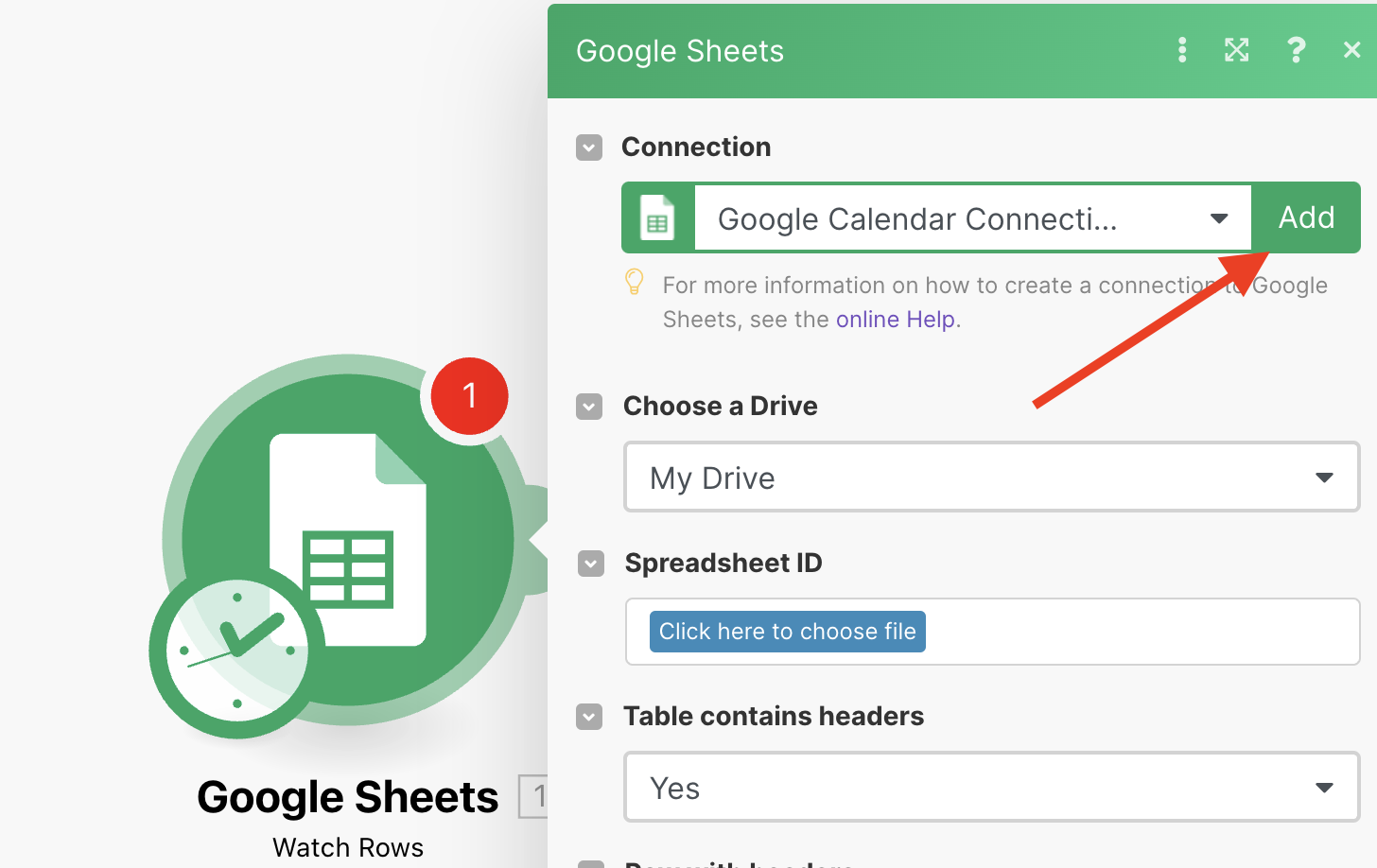Collapse the Table contains headers section toggle
This screenshot has height=868, width=1377.
pos(589,717)
